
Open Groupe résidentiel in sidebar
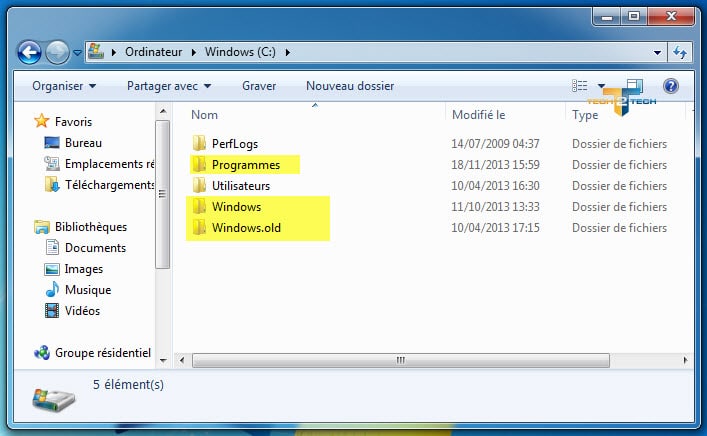pyautogui.click(x=103, y=353)
